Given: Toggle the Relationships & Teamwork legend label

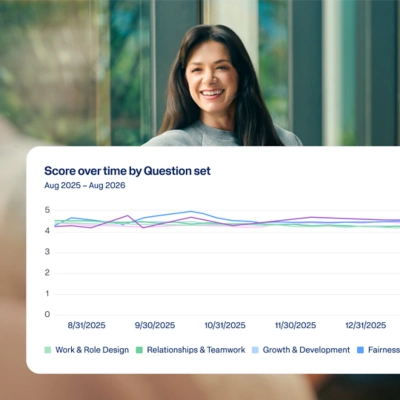Looking at the screenshot, I should [x=196, y=350].
